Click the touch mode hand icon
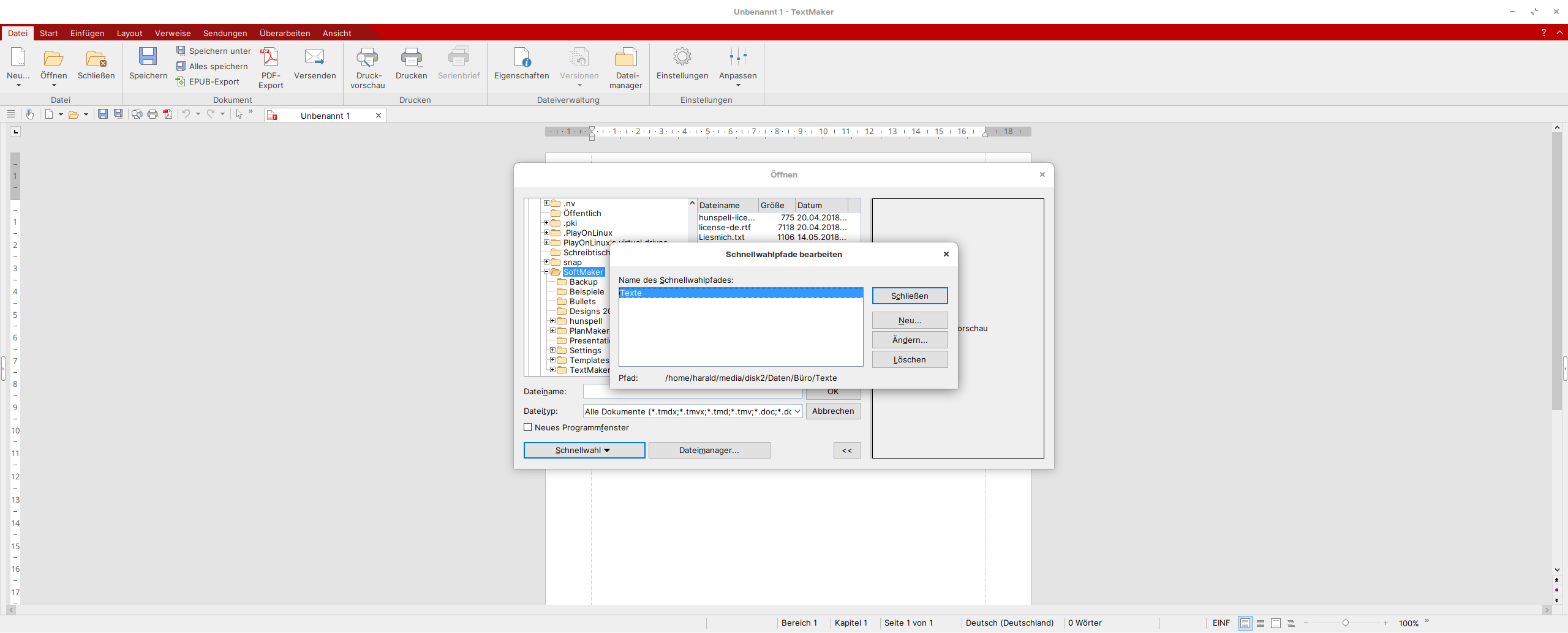The height and width of the screenshot is (633, 1568). [29, 114]
